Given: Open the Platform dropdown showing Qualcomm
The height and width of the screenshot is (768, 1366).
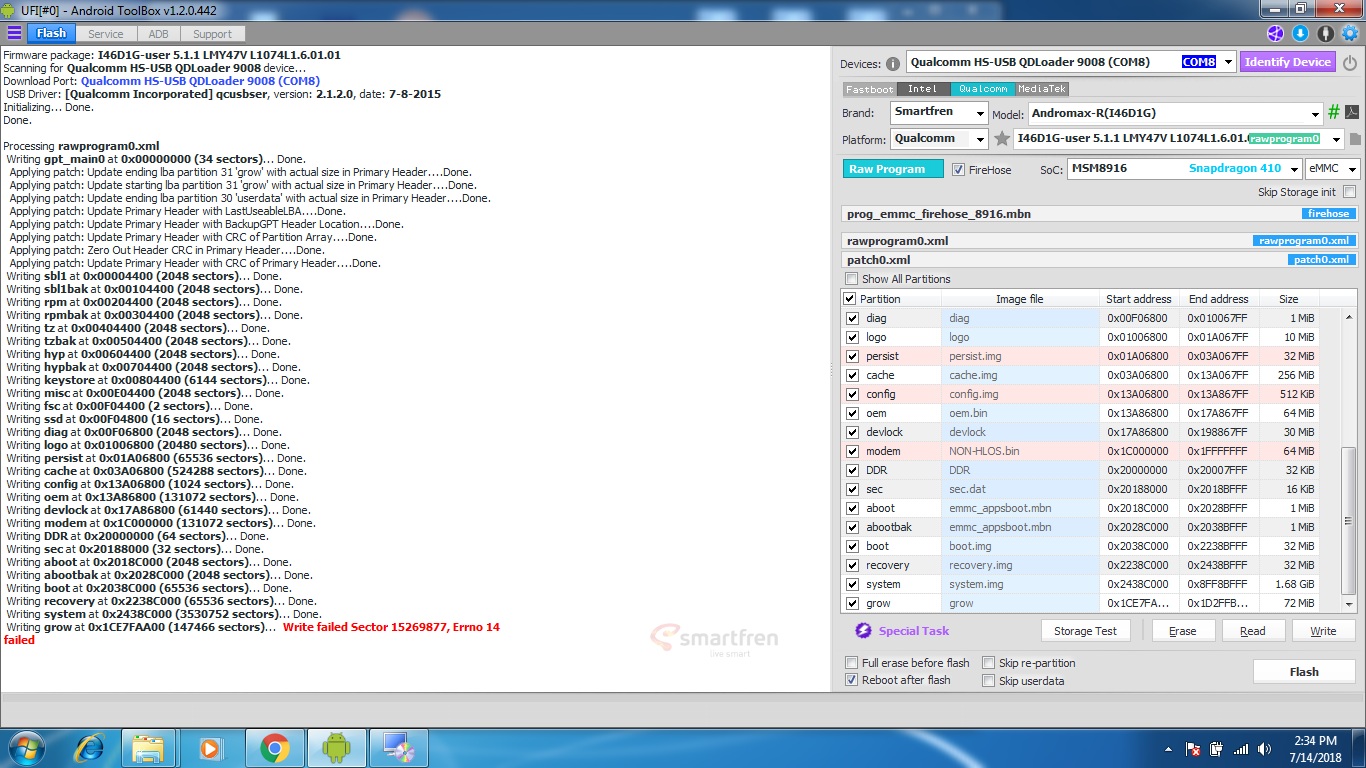Looking at the screenshot, I should click(980, 139).
